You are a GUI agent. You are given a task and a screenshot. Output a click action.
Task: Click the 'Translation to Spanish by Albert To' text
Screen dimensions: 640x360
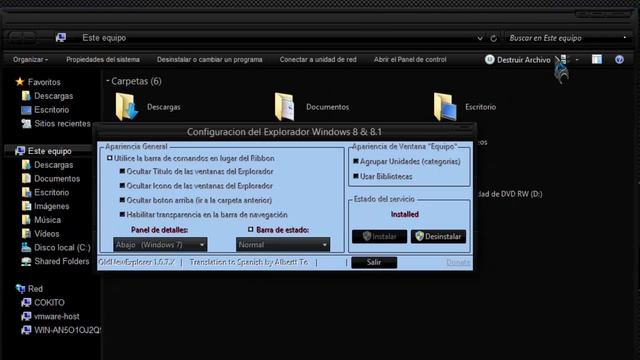pyautogui.click(x=249, y=262)
